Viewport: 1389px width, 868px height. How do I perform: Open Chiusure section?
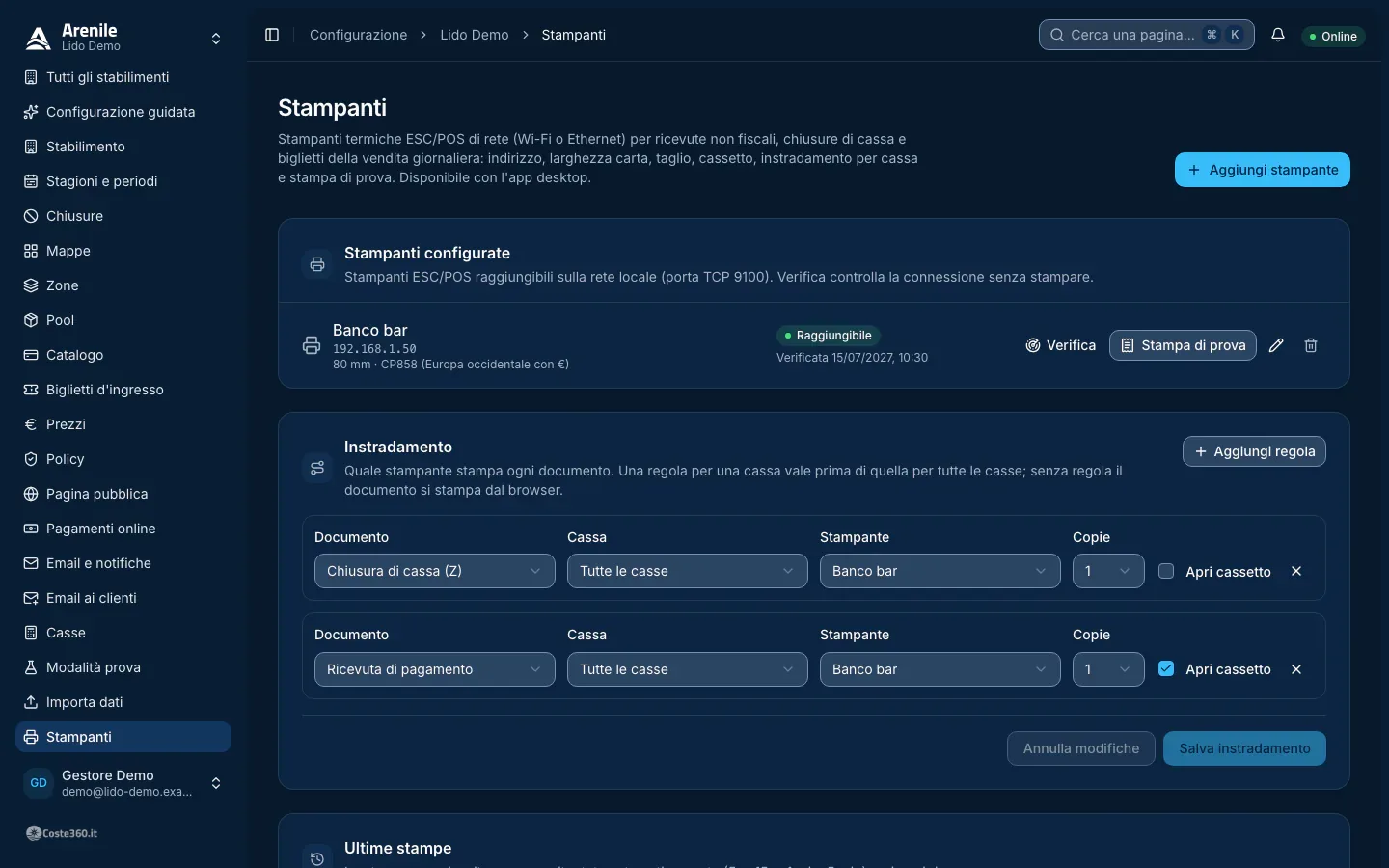[x=123, y=216]
